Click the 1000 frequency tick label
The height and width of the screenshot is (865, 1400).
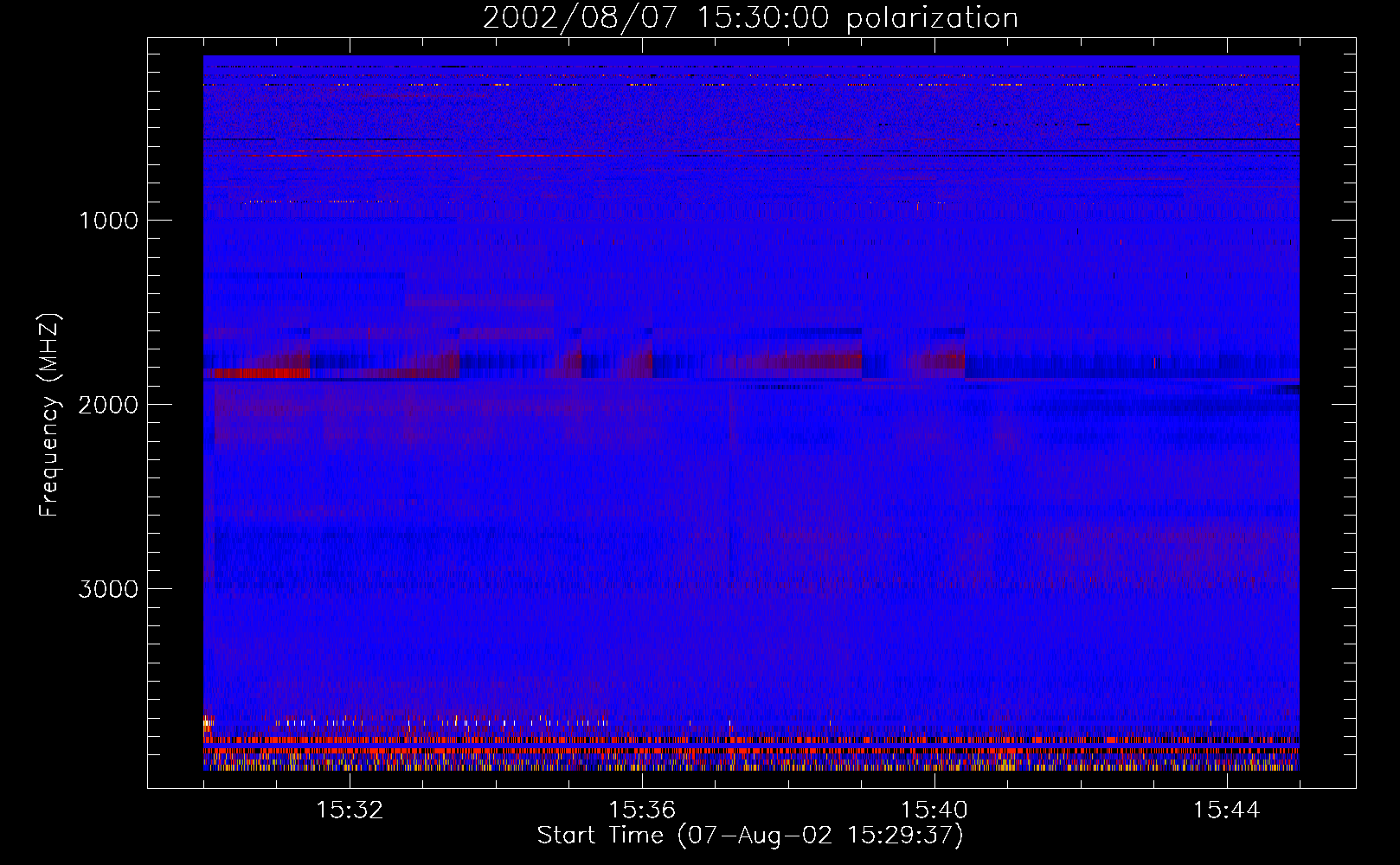108,221
